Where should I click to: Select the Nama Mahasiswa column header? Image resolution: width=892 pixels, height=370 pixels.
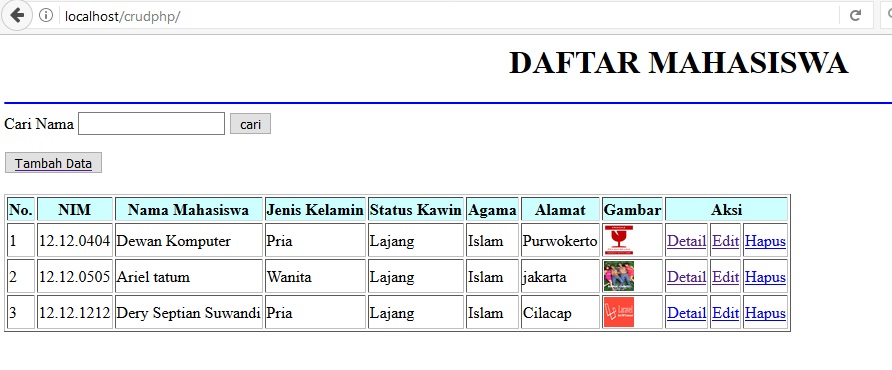188,209
